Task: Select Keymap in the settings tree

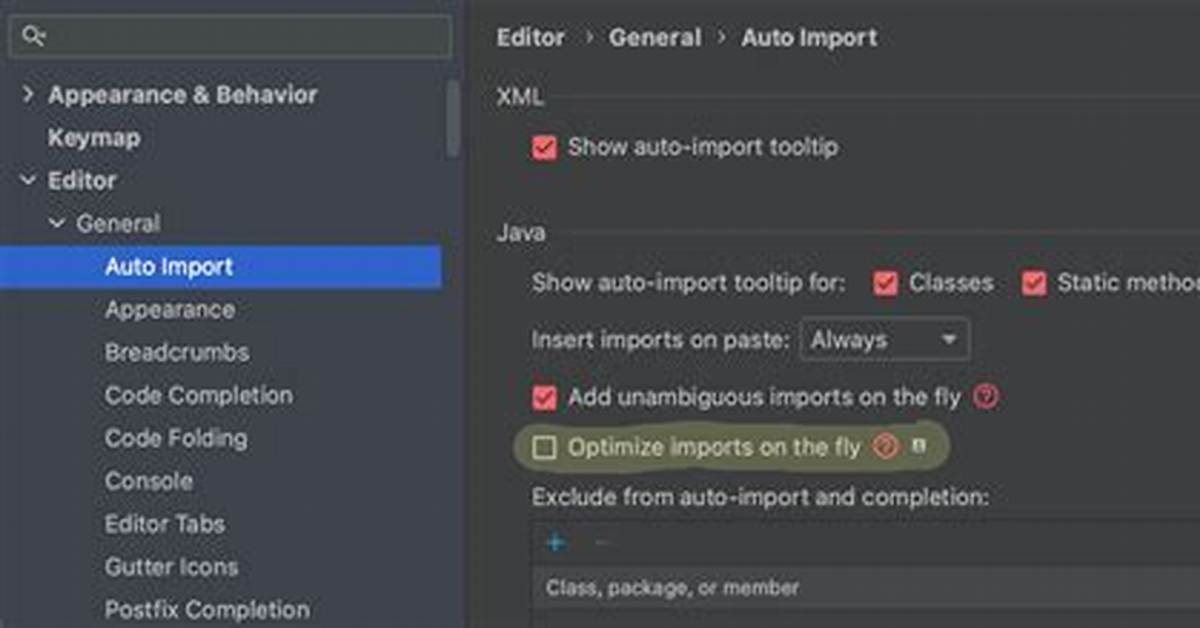Action: click(94, 138)
